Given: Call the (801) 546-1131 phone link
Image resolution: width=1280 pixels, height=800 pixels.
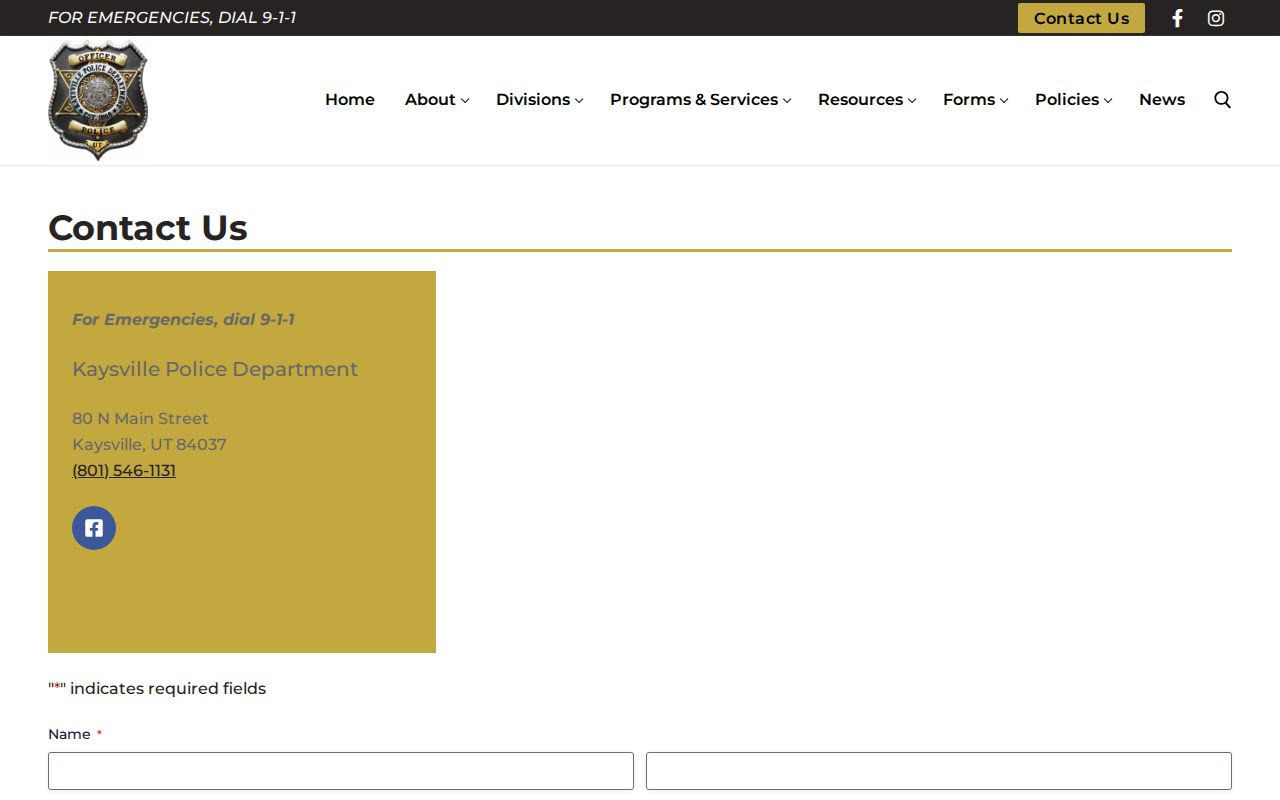Looking at the screenshot, I should (x=124, y=470).
